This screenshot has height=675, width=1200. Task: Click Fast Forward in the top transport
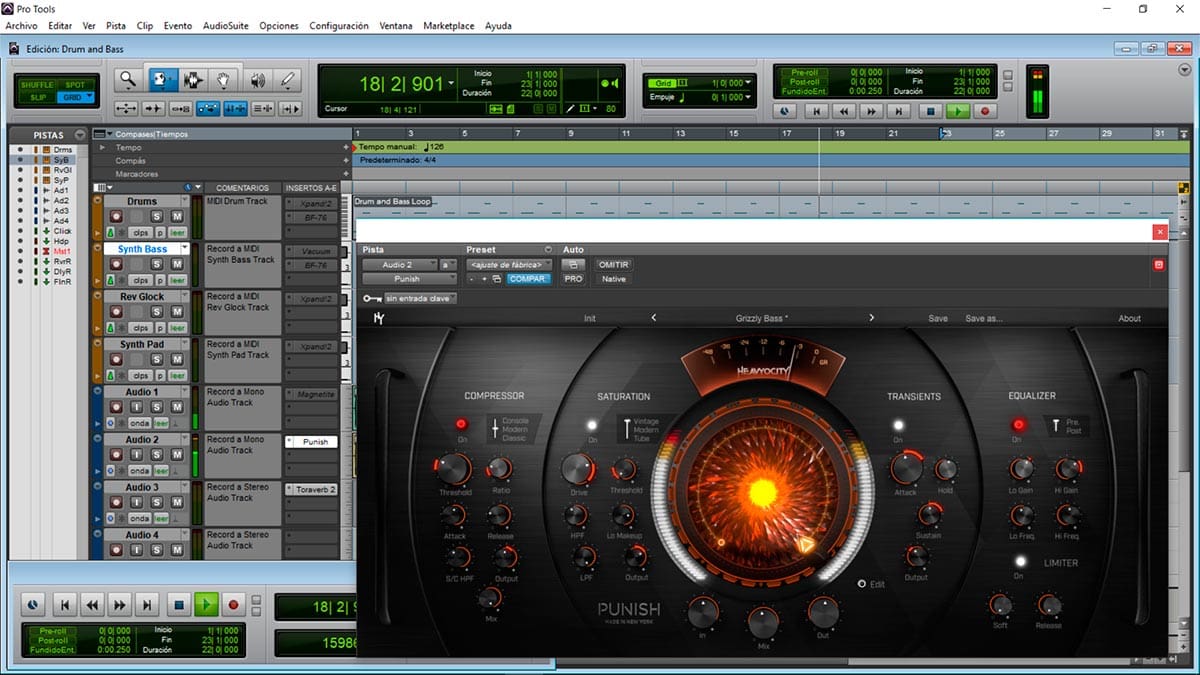pyautogui.click(x=872, y=112)
